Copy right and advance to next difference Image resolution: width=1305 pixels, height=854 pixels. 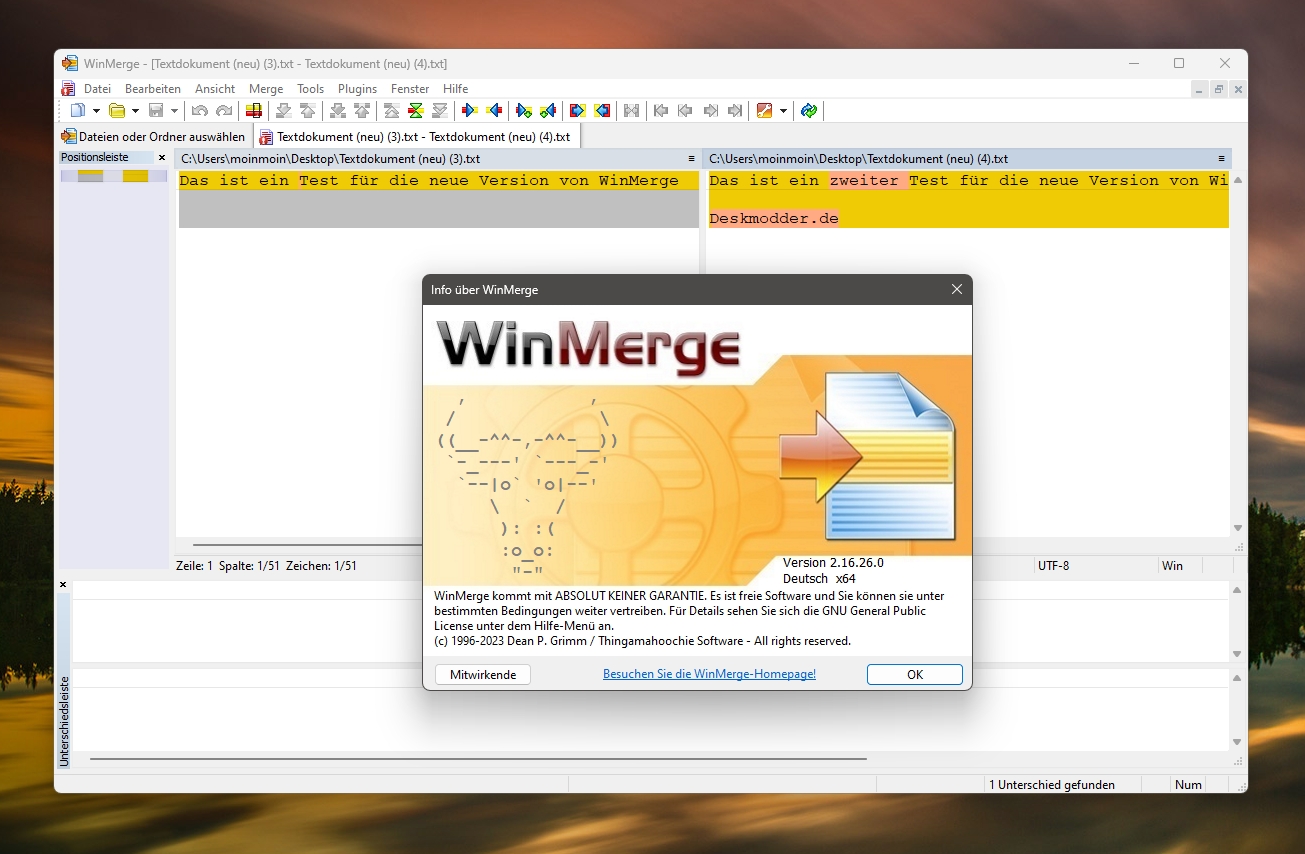(524, 111)
